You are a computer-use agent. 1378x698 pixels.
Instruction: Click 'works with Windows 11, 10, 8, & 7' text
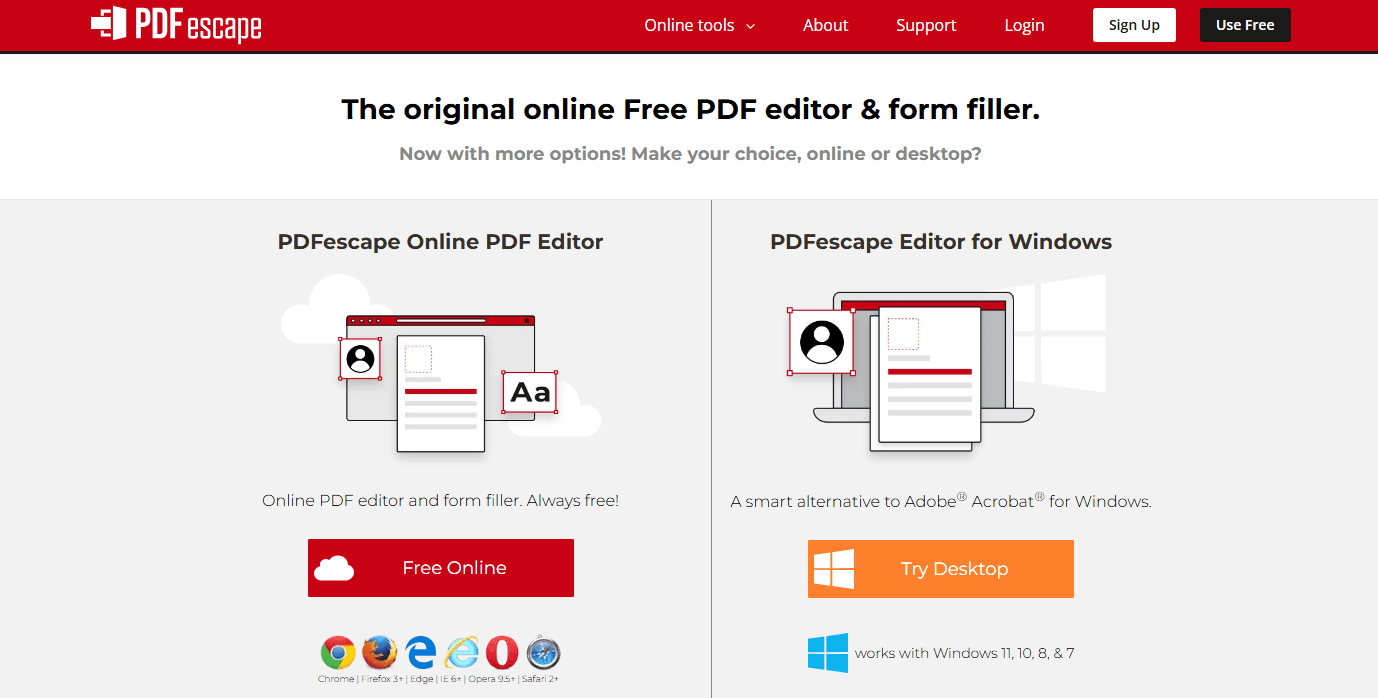pos(965,653)
